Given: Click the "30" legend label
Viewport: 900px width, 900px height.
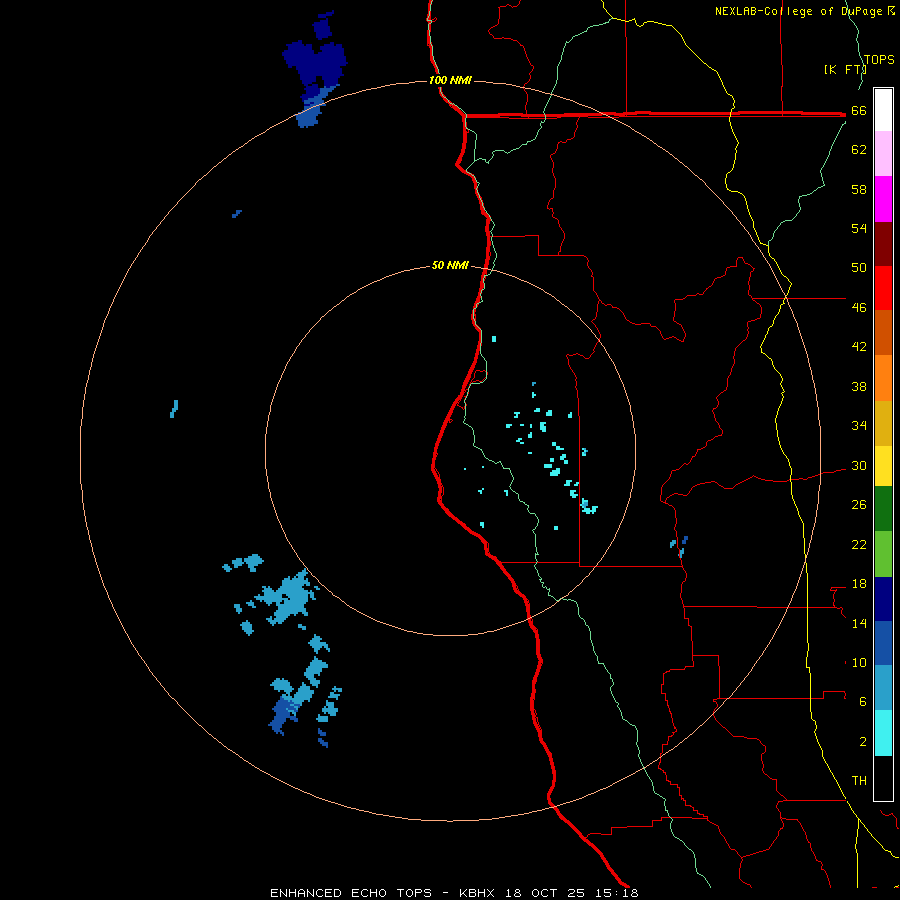Looking at the screenshot, I should tap(859, 465).
